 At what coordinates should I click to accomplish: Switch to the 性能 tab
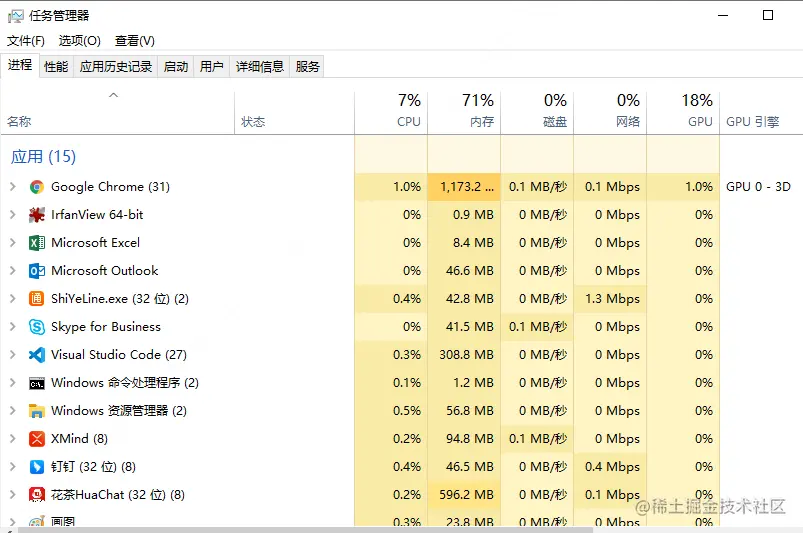(56, 67)
